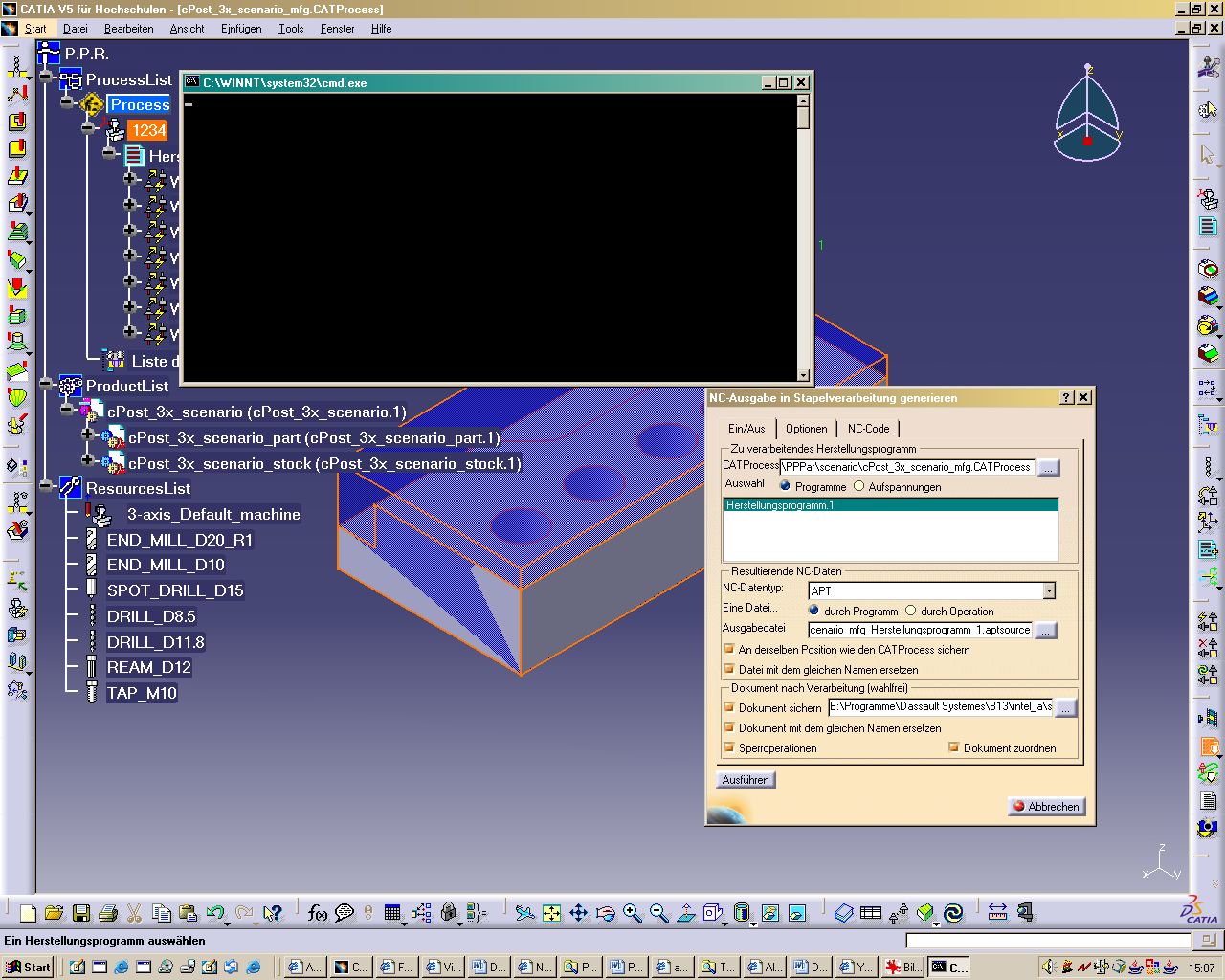Switch to the Optionen tab

[806, 429]
